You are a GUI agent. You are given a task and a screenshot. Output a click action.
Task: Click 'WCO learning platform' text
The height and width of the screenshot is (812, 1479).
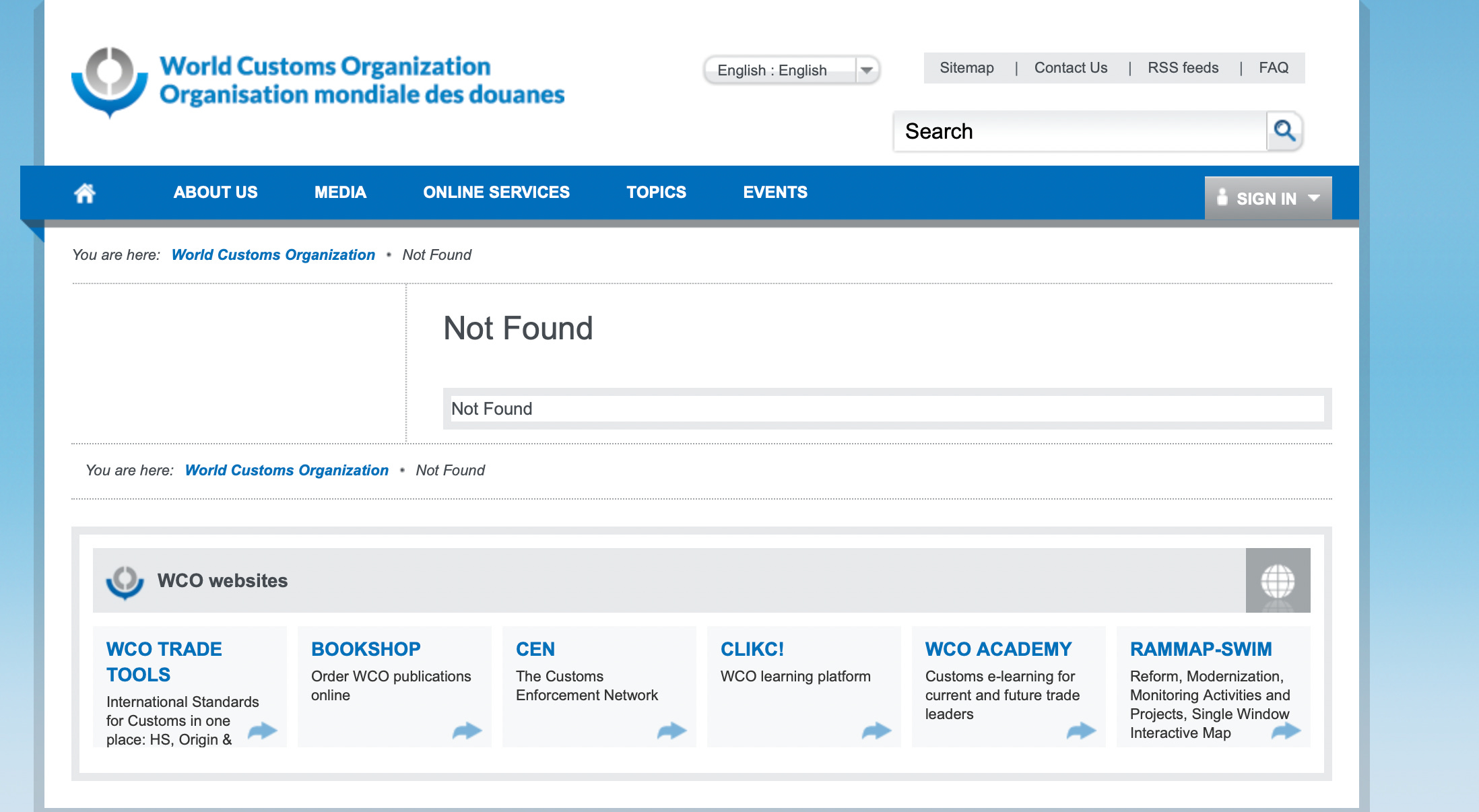[795, 676]
